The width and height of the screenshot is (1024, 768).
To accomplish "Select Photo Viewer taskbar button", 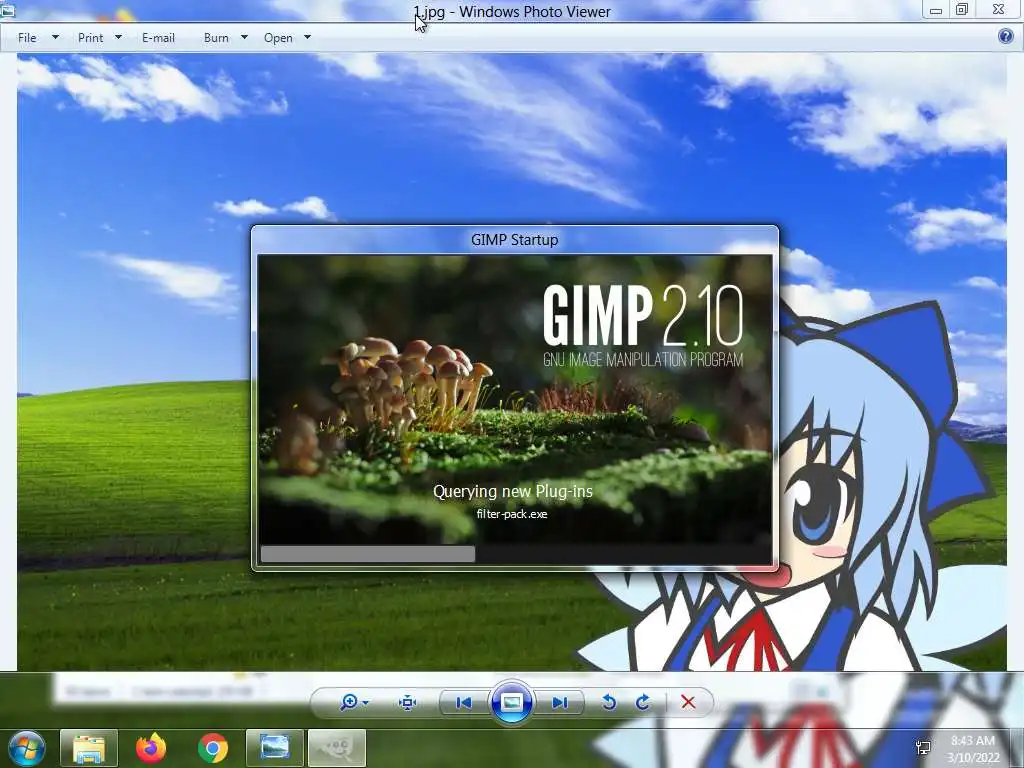I will tap(274, 748).
